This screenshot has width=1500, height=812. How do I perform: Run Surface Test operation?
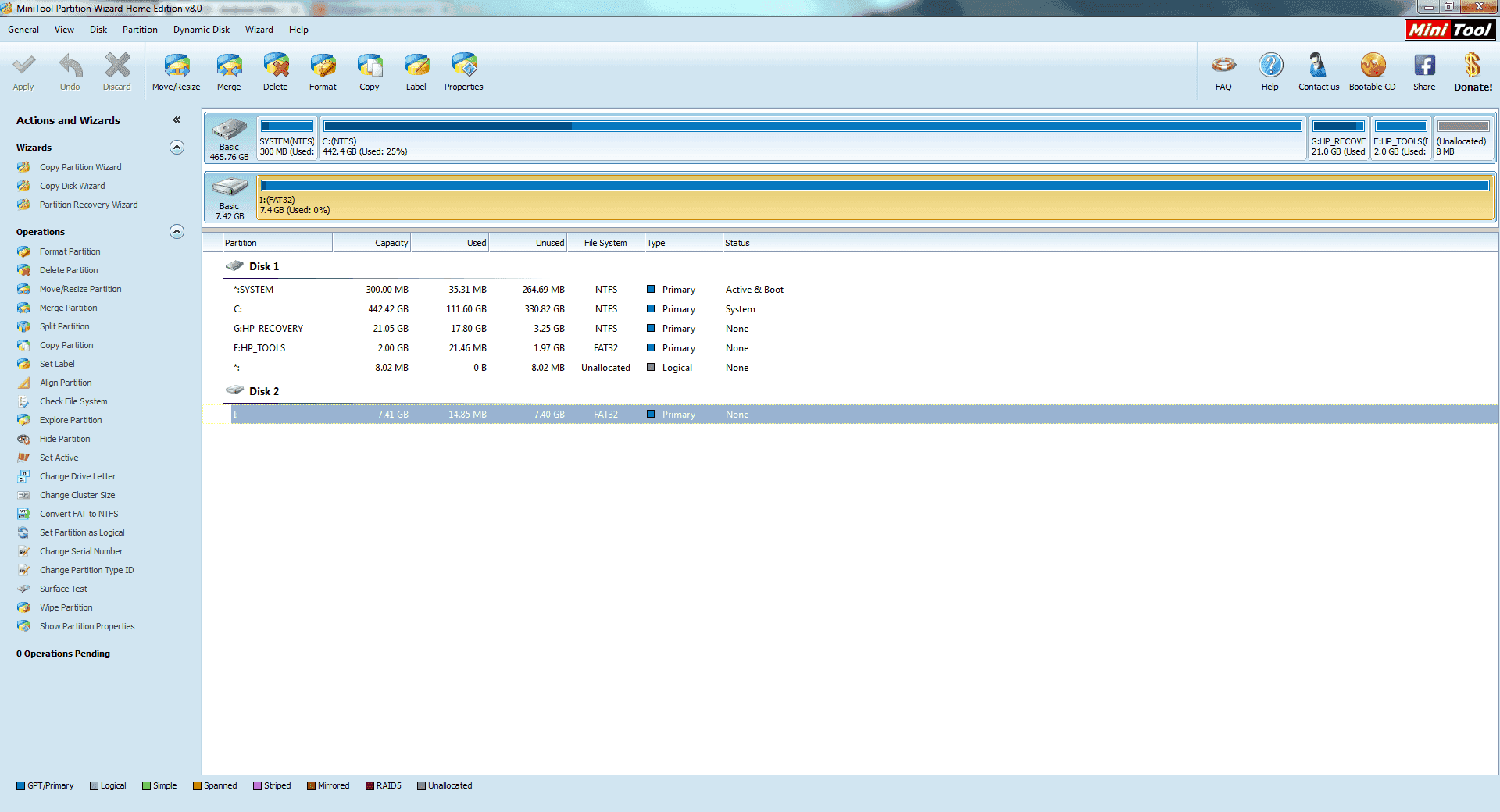(x=63, y=589)
